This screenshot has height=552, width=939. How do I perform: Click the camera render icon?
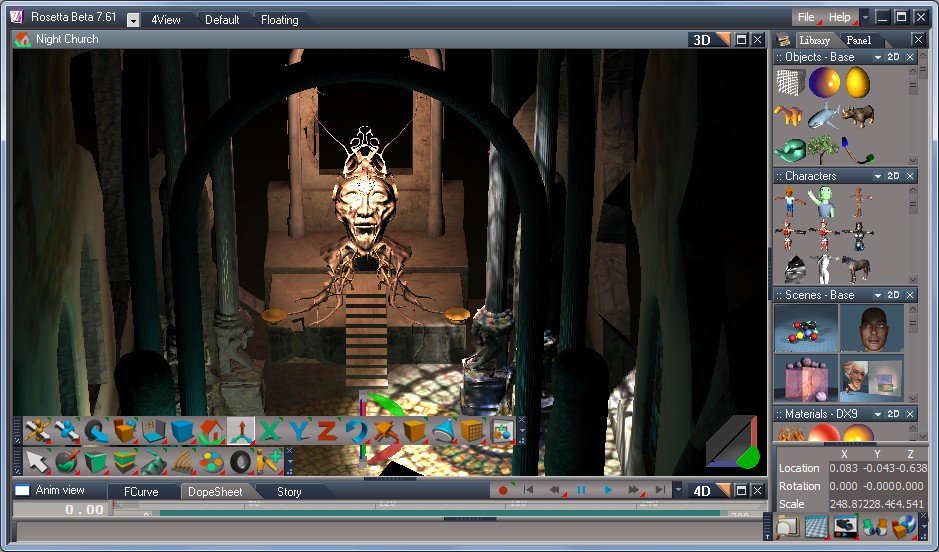pos(846,526)
